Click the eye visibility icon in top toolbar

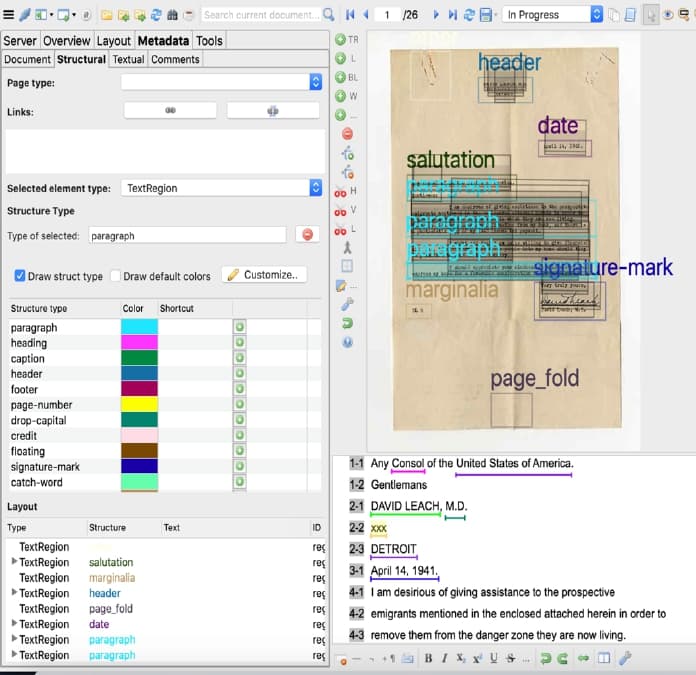[x=668, y=15]
